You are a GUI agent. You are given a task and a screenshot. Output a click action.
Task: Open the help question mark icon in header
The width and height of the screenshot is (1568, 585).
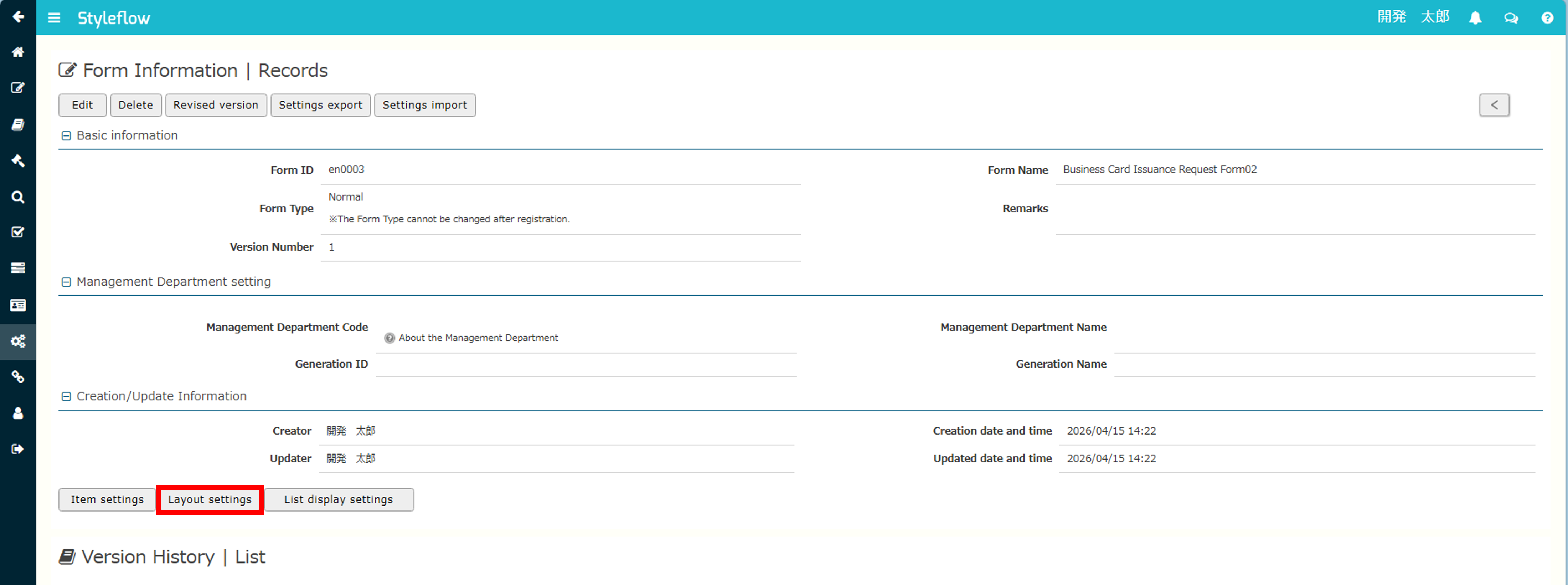1547,18
